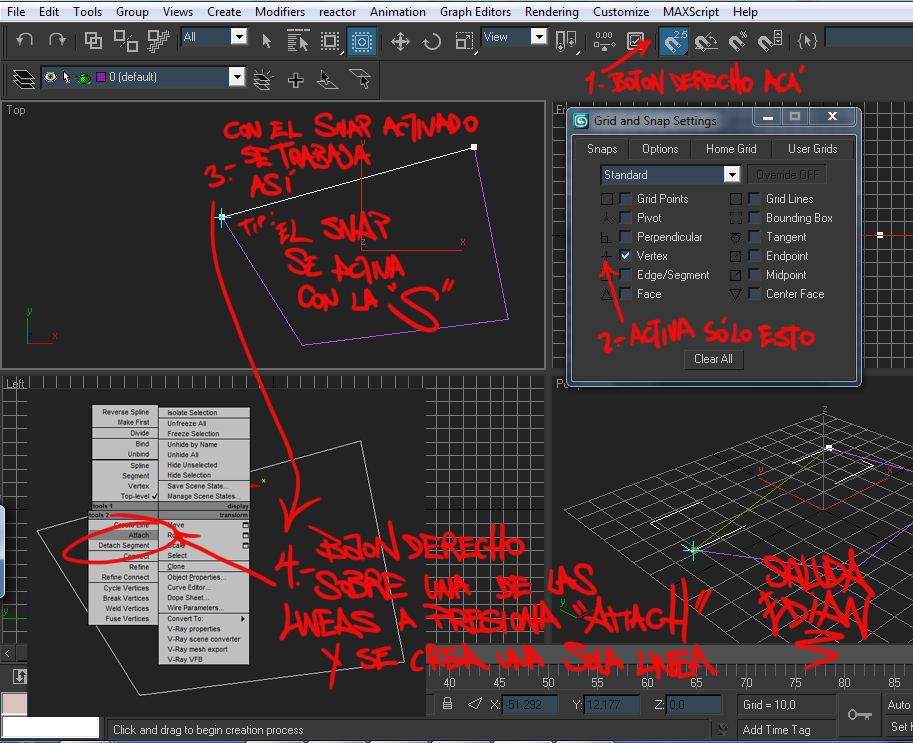Click the Override OFF button
Viewport: 913px width, 743px height.
pos(787,175)
